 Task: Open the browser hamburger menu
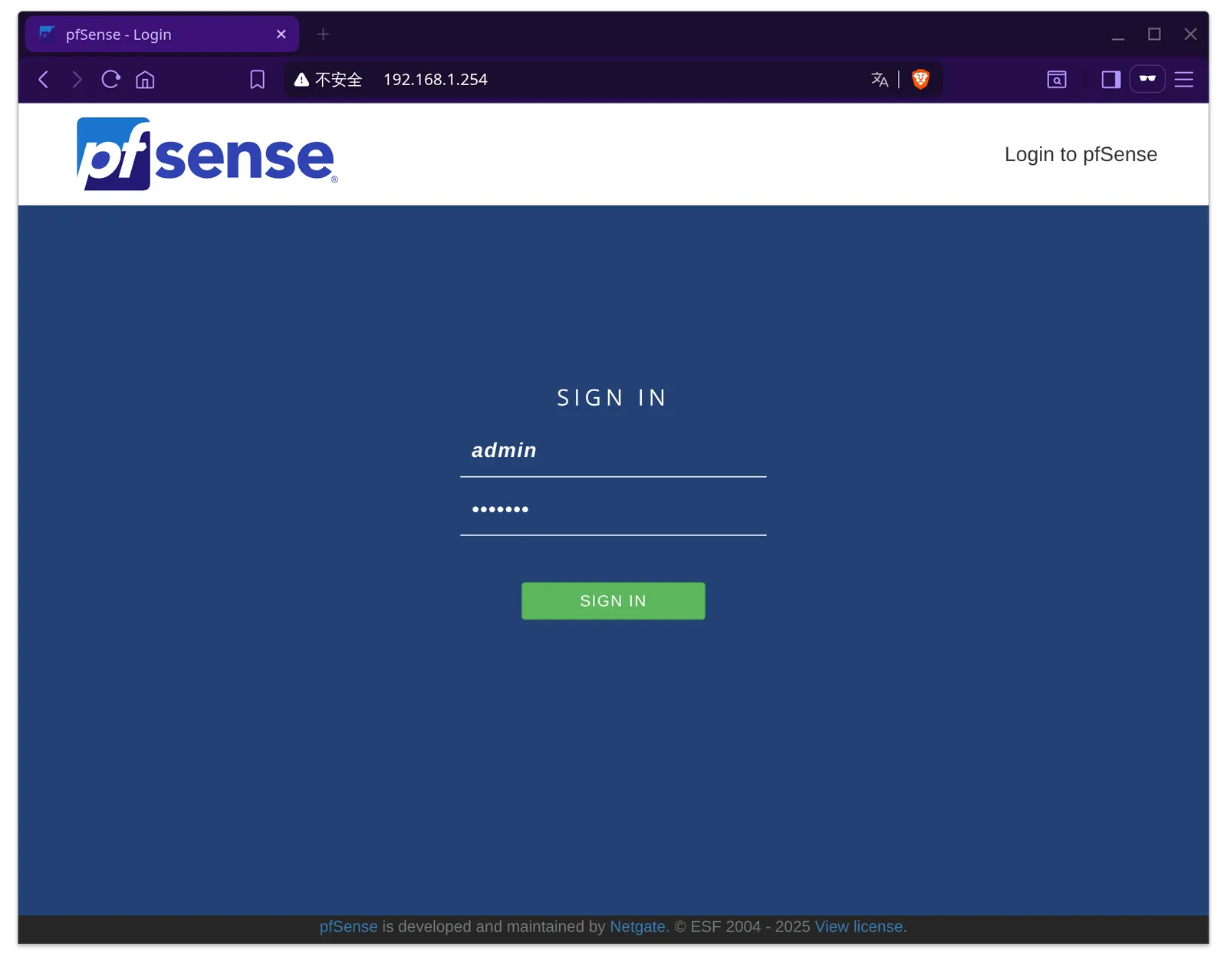coord(1184,80)
